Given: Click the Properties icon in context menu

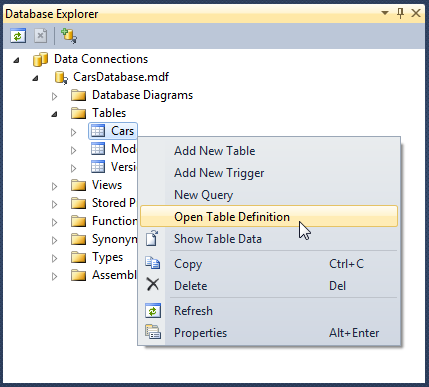Looking at the screenshot, I should pos(153,332).
